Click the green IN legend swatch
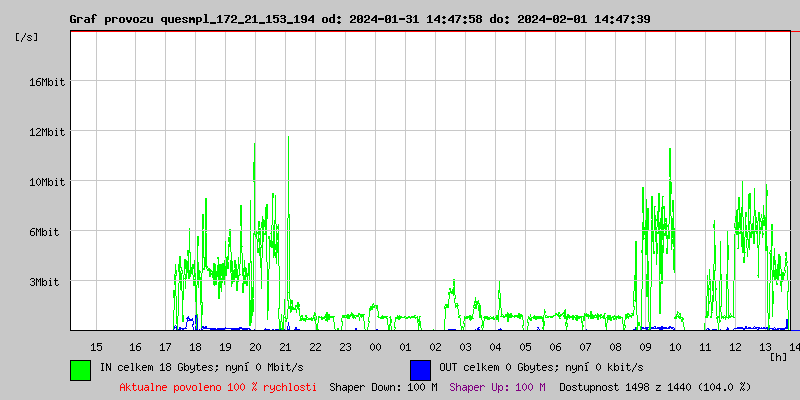The image size is (800, 400). point(80,369)
